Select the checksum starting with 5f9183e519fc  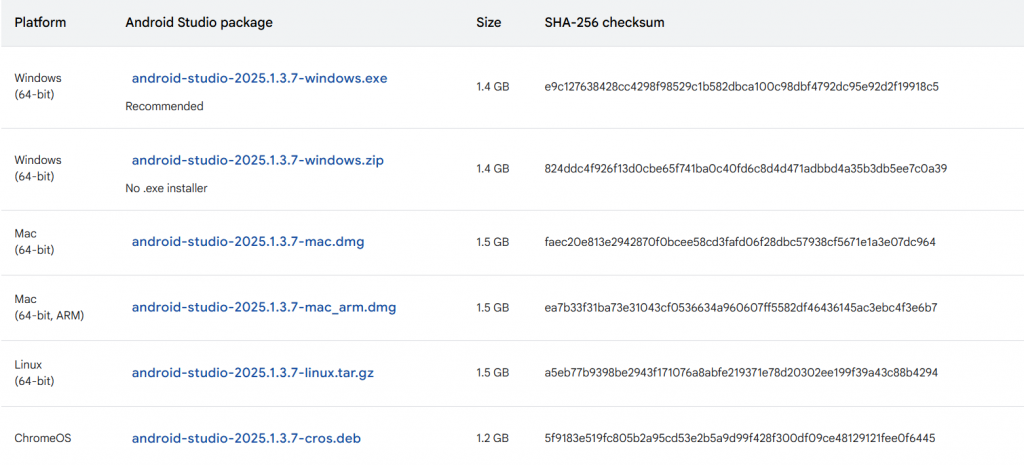740,438
